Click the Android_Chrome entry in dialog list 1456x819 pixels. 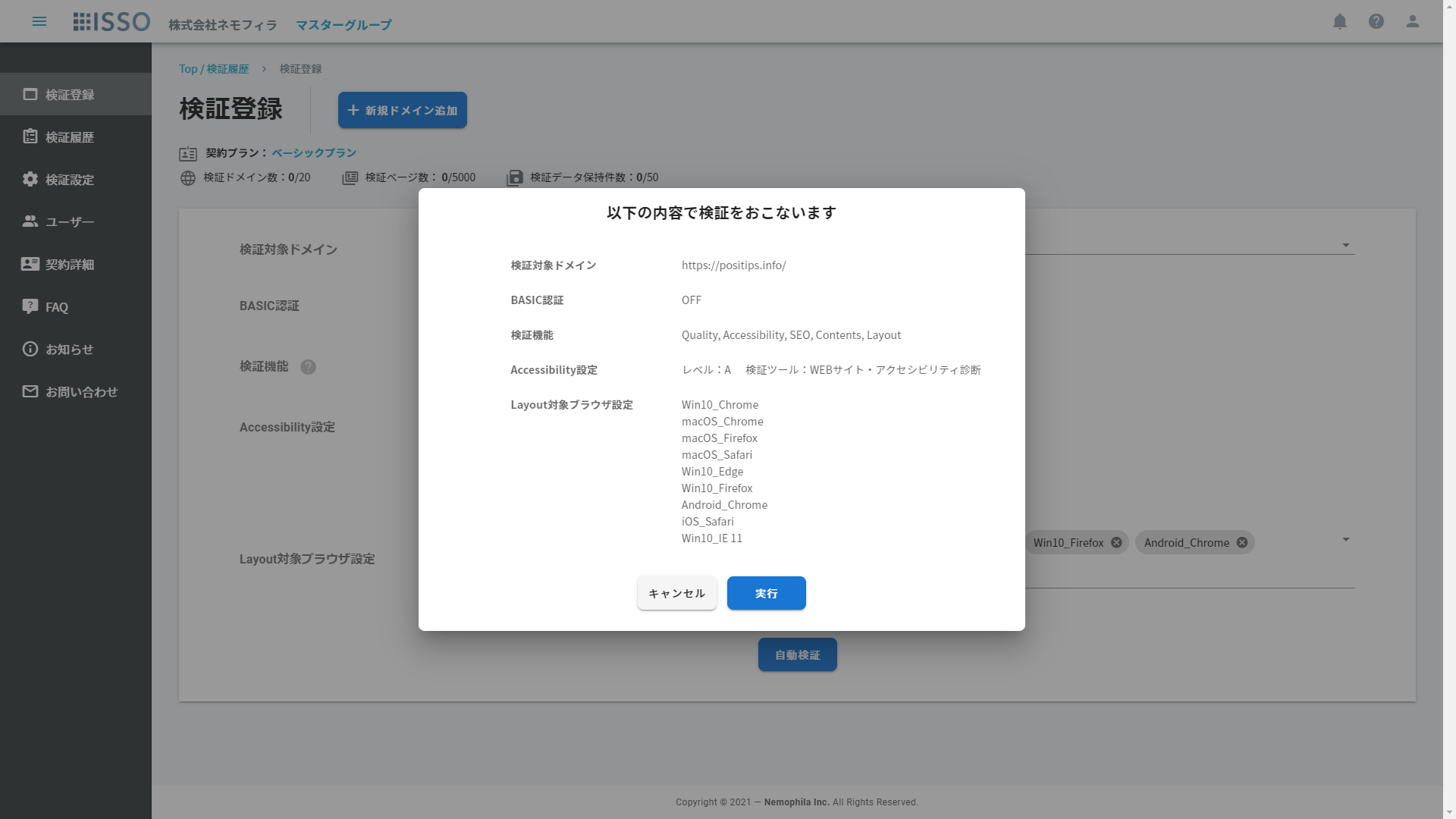point(724,504)
